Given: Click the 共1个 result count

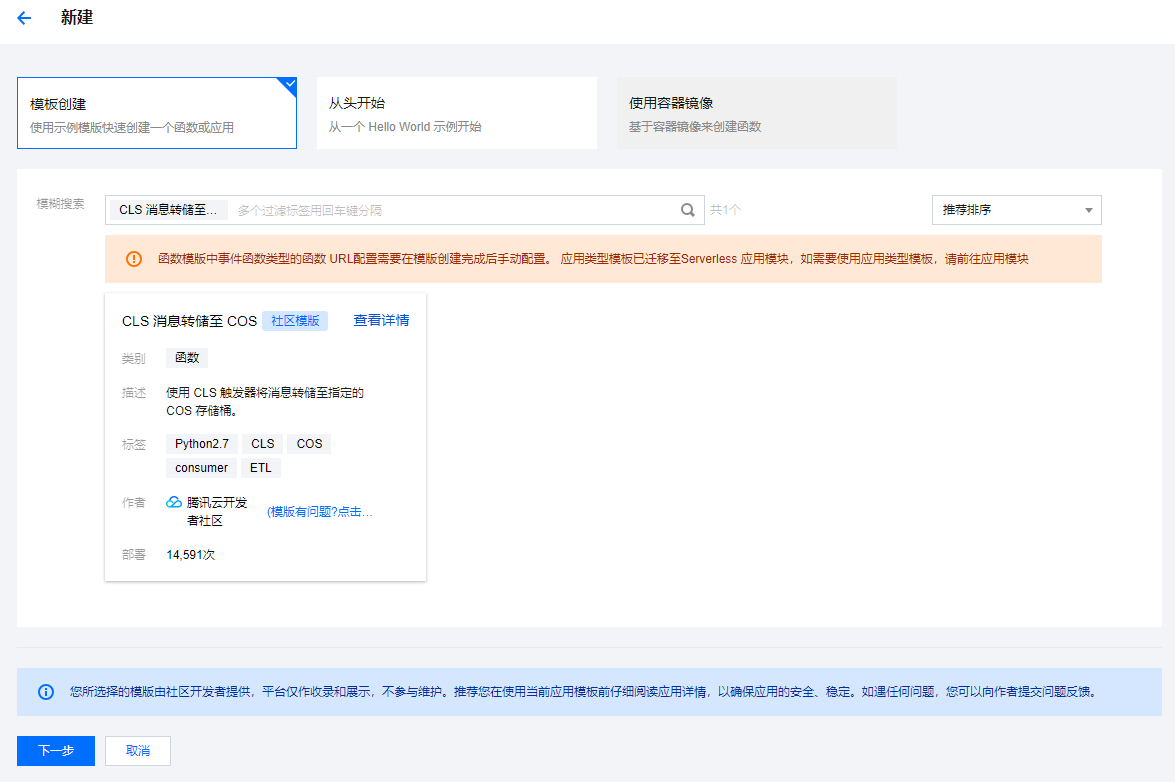Looking at the screenshot, I should tap(725, 210).
